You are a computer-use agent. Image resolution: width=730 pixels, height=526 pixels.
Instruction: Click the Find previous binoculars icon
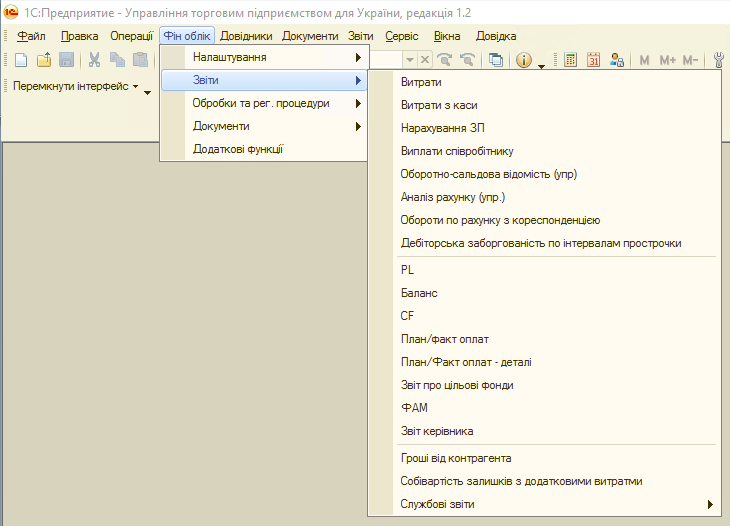point(467,60)
